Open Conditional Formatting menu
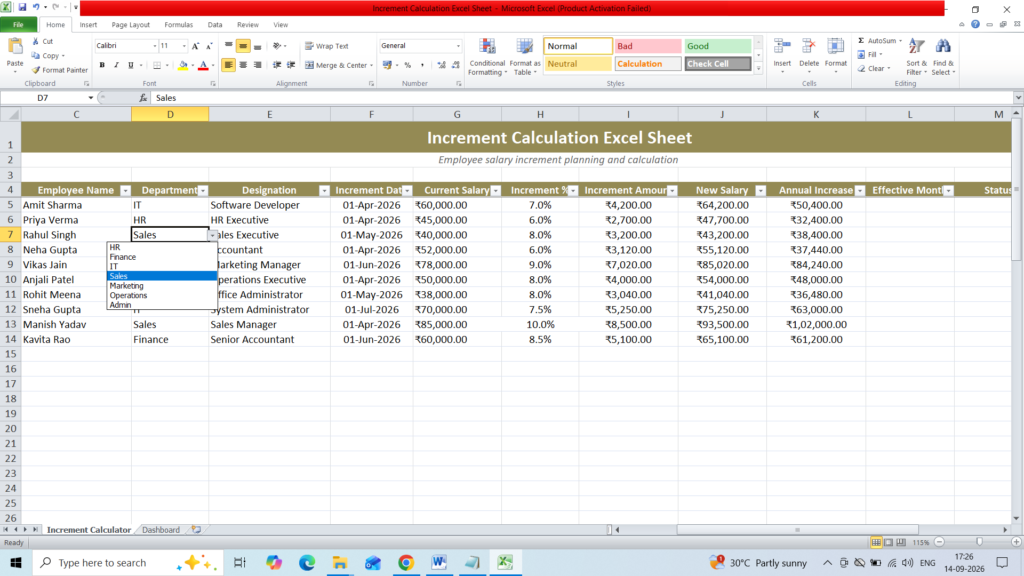 coord(487,57)
